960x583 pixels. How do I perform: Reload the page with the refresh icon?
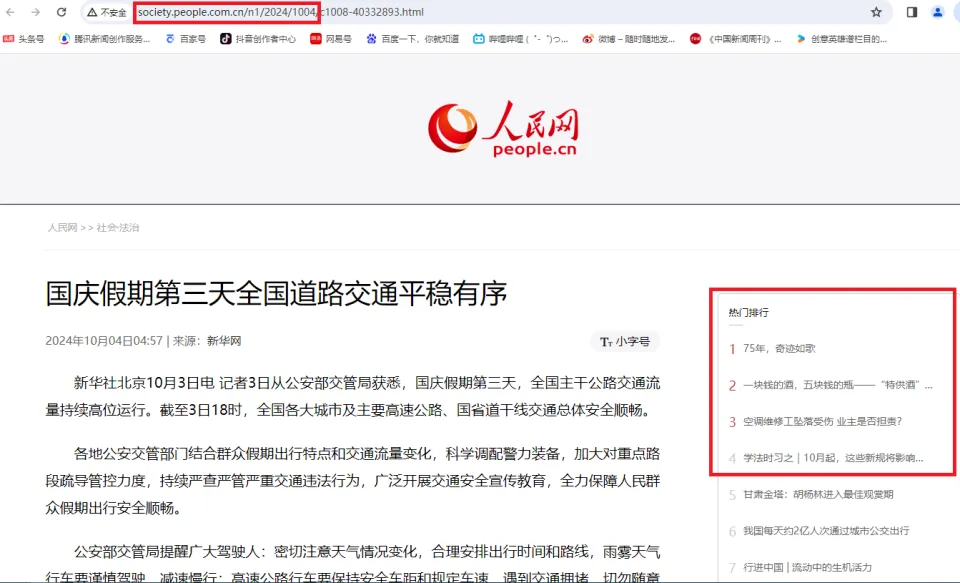[x=61, y=12]
